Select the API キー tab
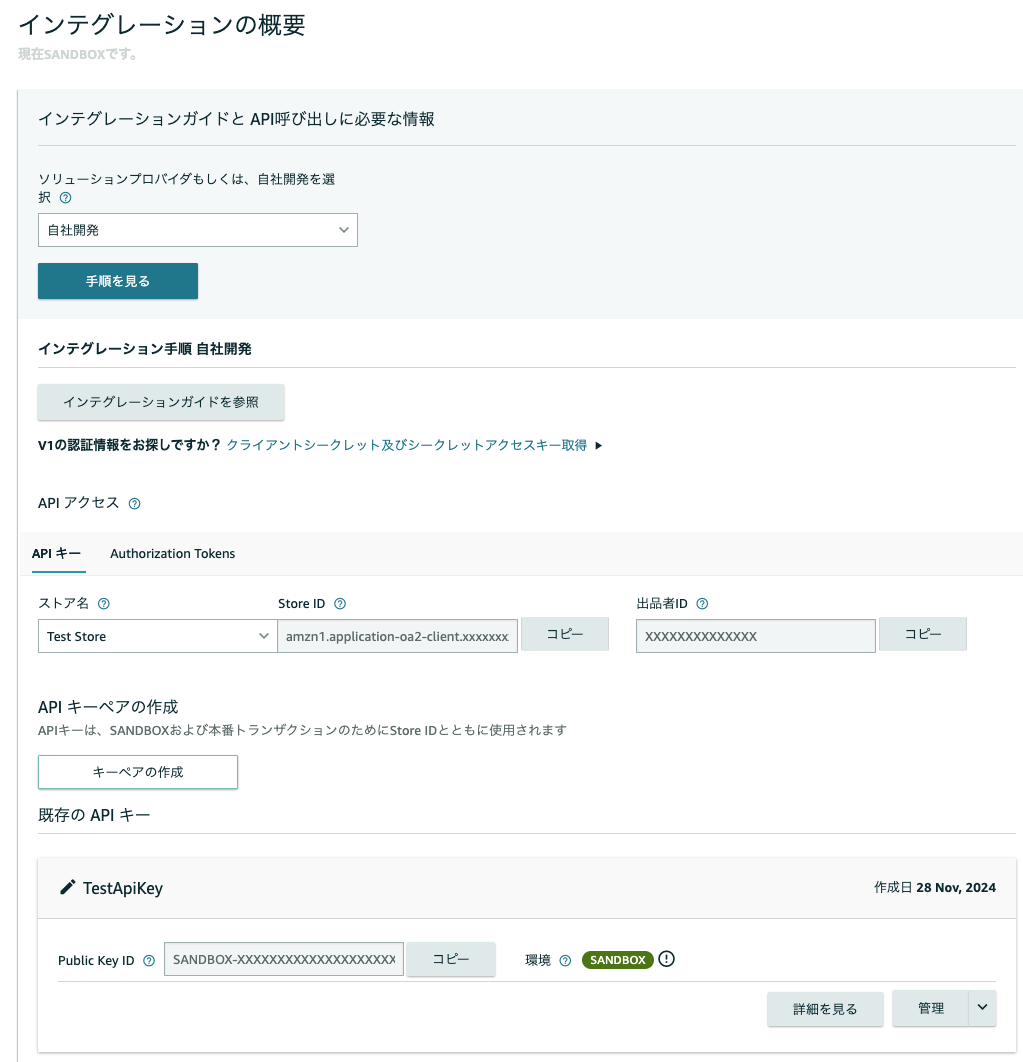This screenshot has width=1023, height=1062. point(56,553)
